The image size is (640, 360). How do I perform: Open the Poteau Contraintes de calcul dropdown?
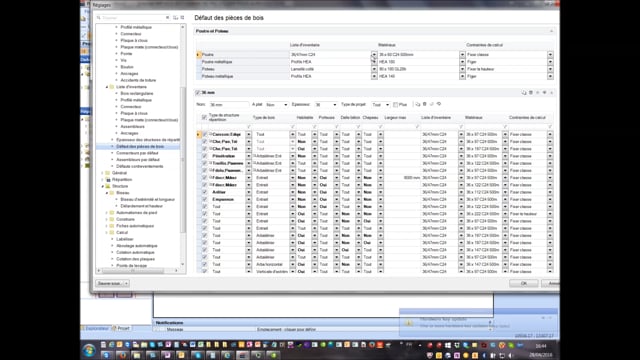tap(550, 69)
